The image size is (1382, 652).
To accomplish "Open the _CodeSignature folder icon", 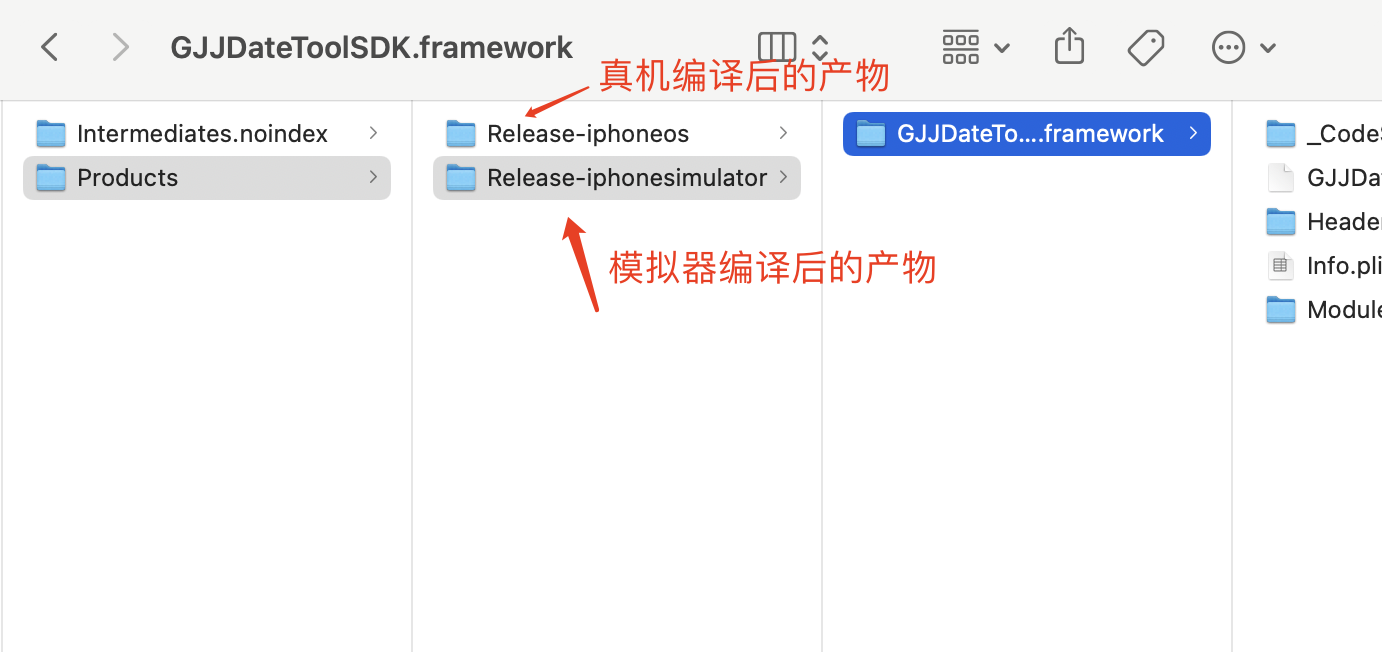I will (x=1281, y=133).
